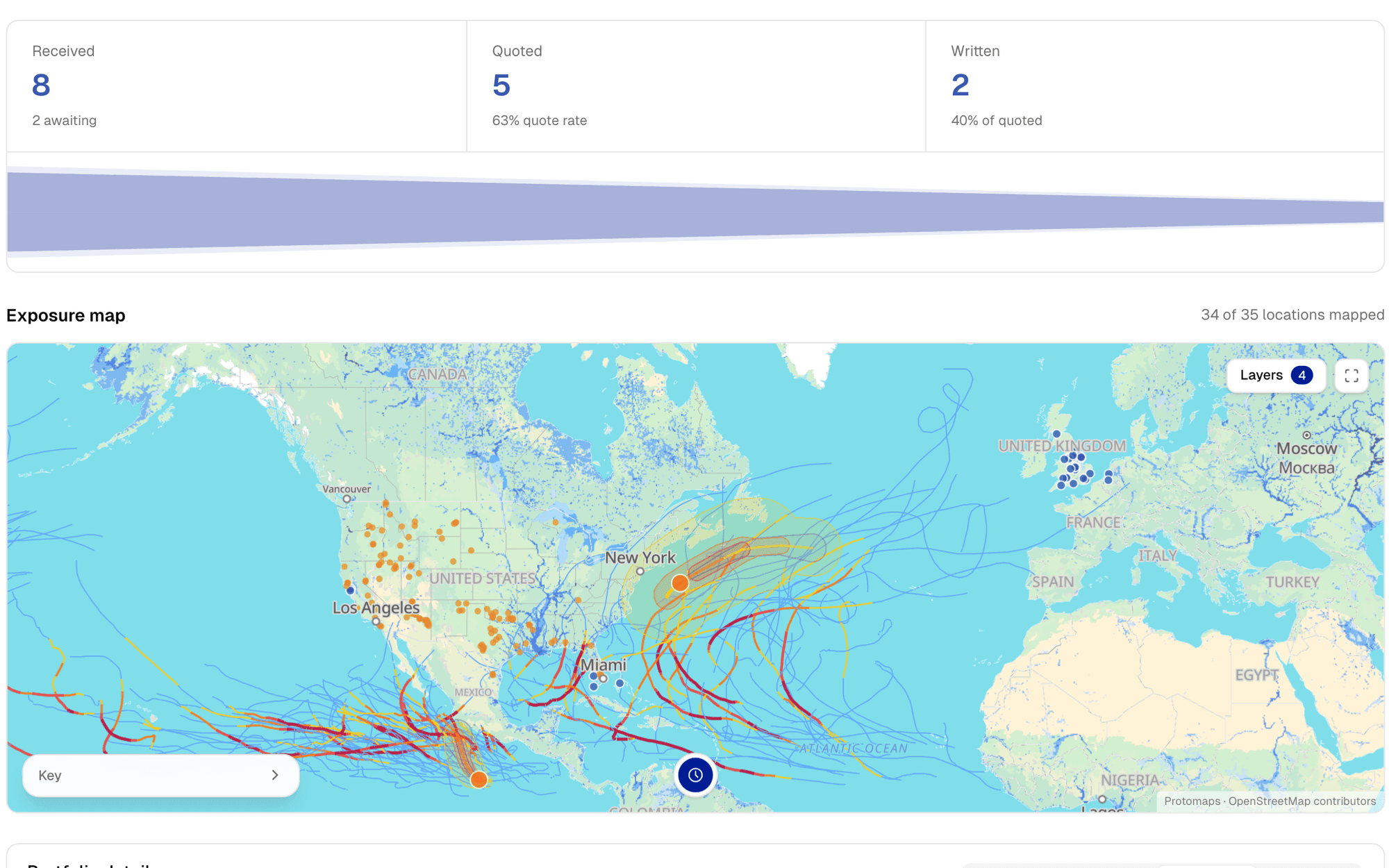Click the Miami map label
The height and width of the screenshot is (868, 1389).
pyautogui.click(x=603, y=665)
